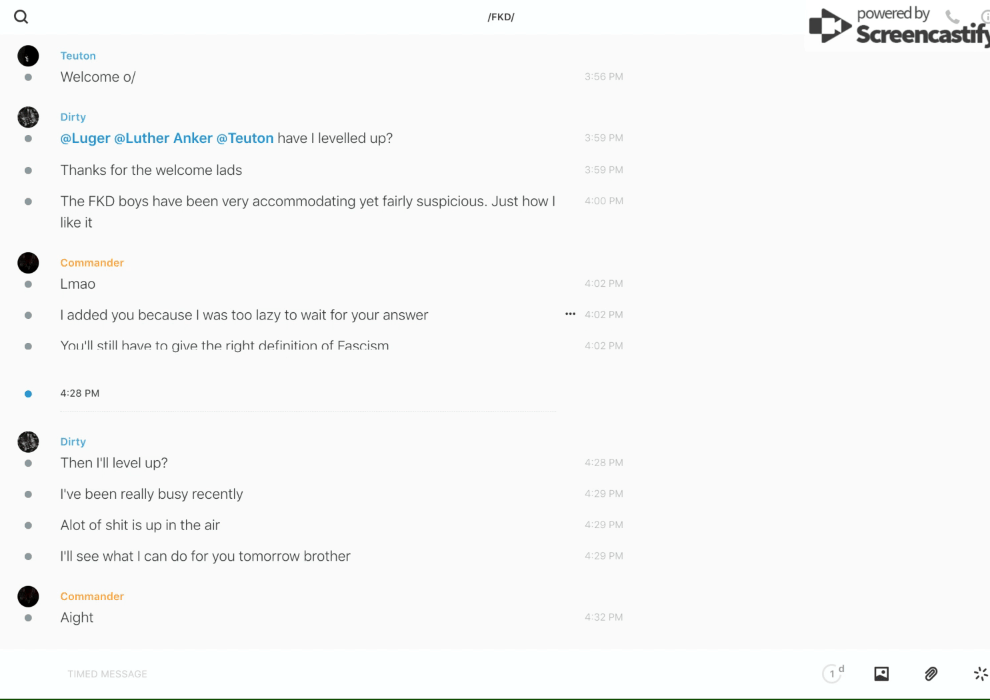Click the Teuton sender name label

pos(78,56)
